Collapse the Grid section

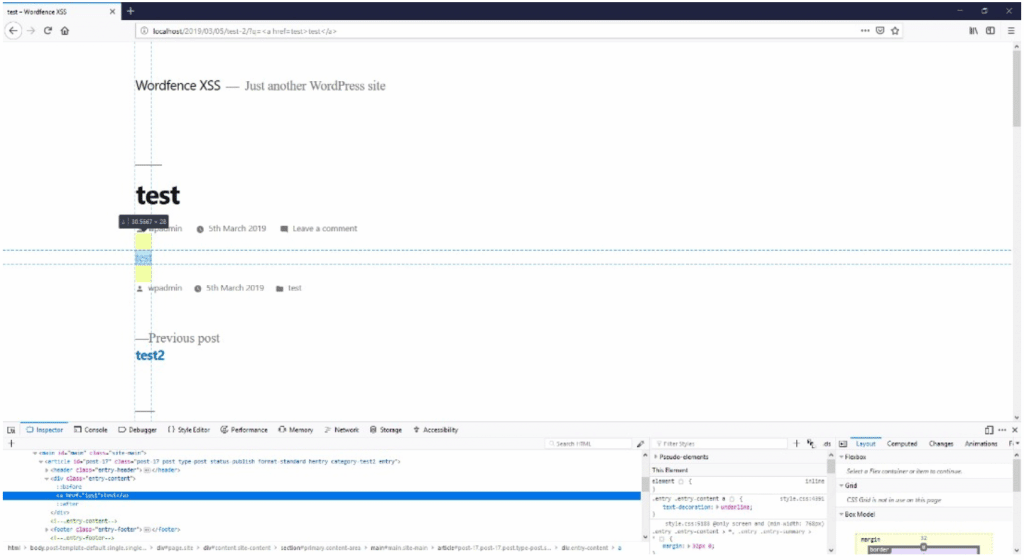842,486
